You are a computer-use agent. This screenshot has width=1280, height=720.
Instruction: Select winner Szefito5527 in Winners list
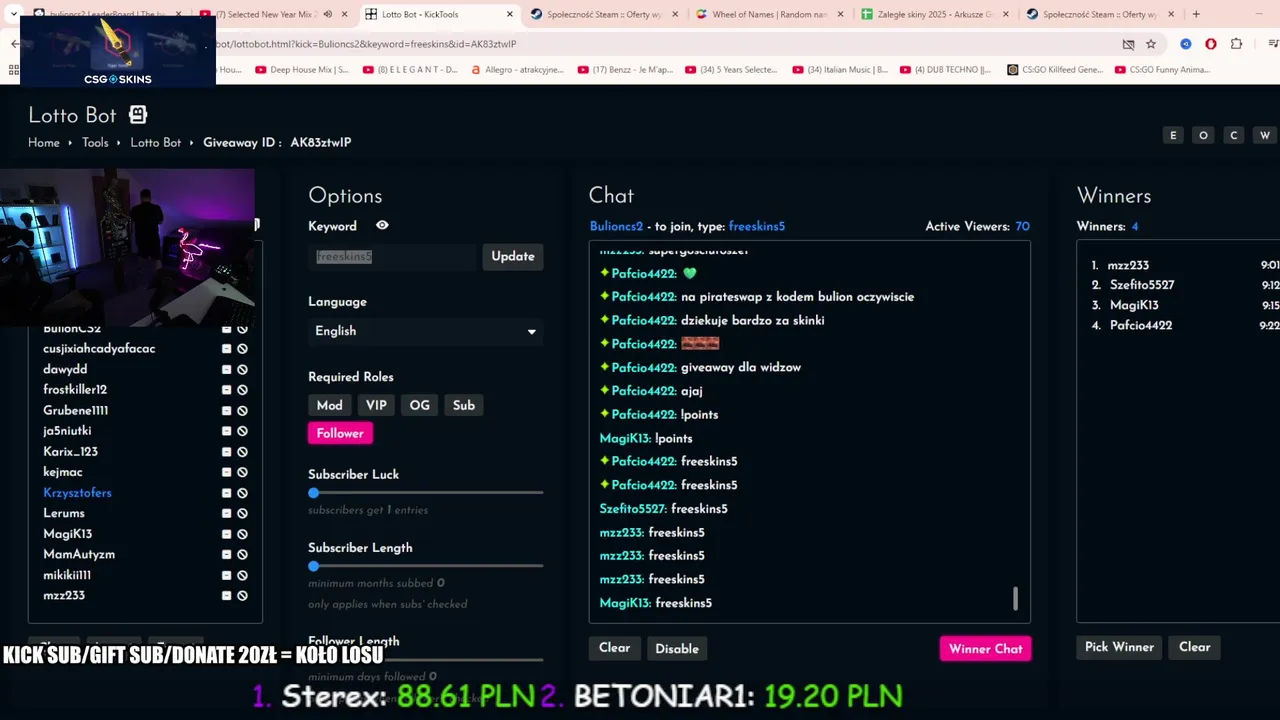[x=1142, y=285]
